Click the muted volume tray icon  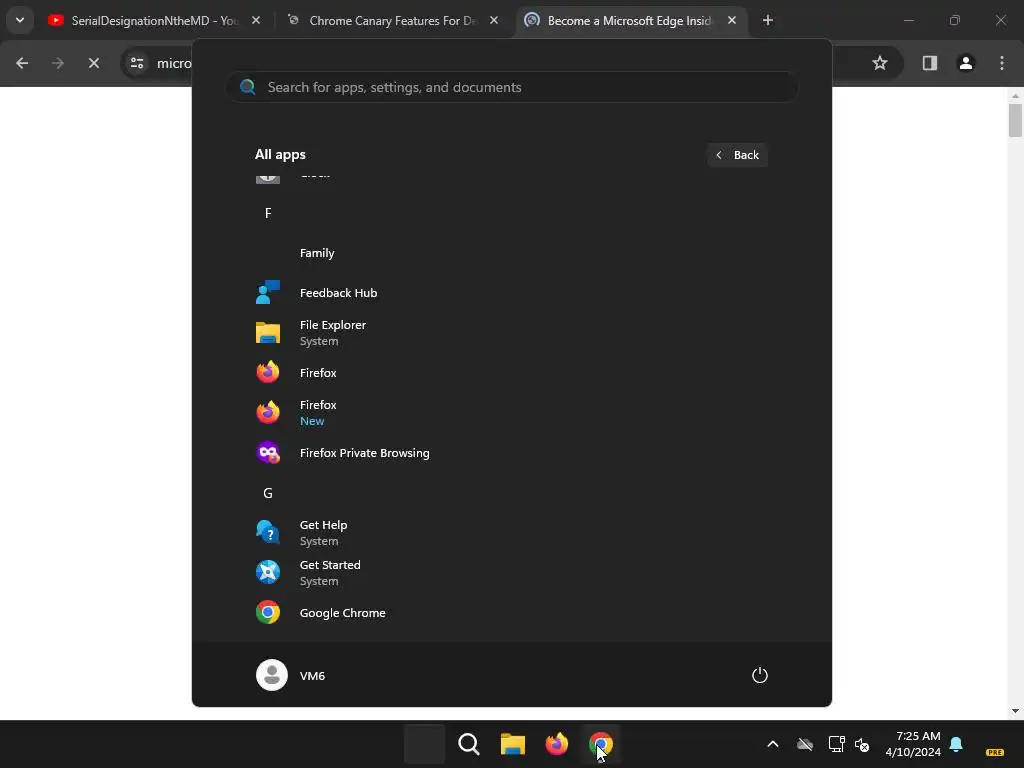point(862,744)
